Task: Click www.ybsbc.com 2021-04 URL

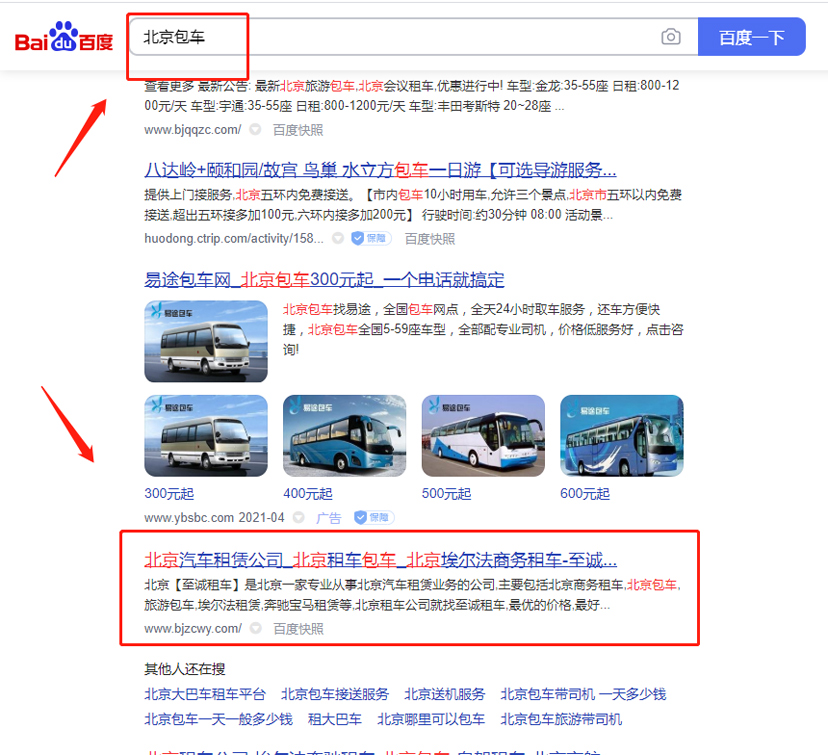Action: pos(214,517)
